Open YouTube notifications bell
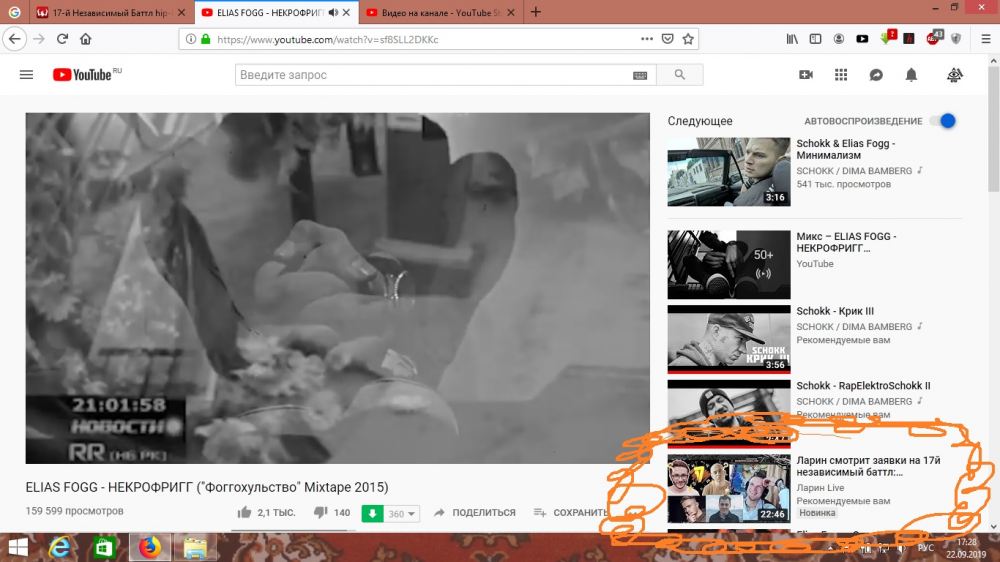1000x562 pixels. coord(911,75)
